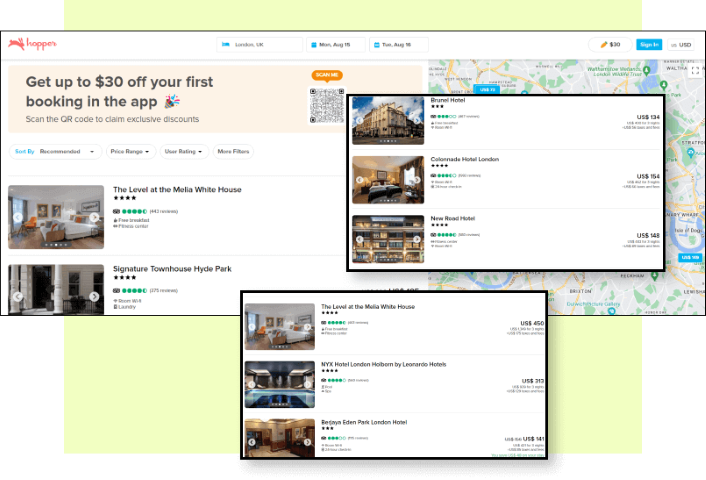The height and width of the screenshot is (480, 706).
Task: Open the Tue, Aug 16 check-out date
Action: point(398,45)
